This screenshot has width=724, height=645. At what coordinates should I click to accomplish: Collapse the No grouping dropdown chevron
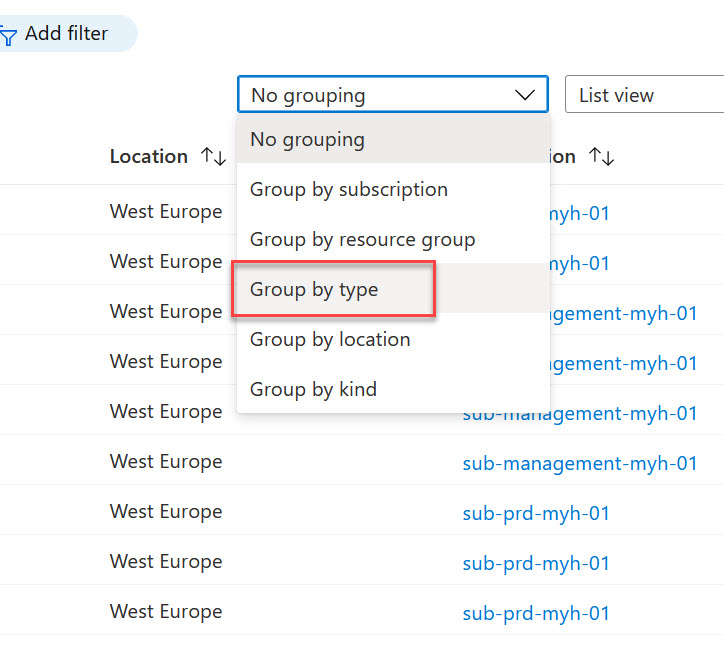coord(525,96)
